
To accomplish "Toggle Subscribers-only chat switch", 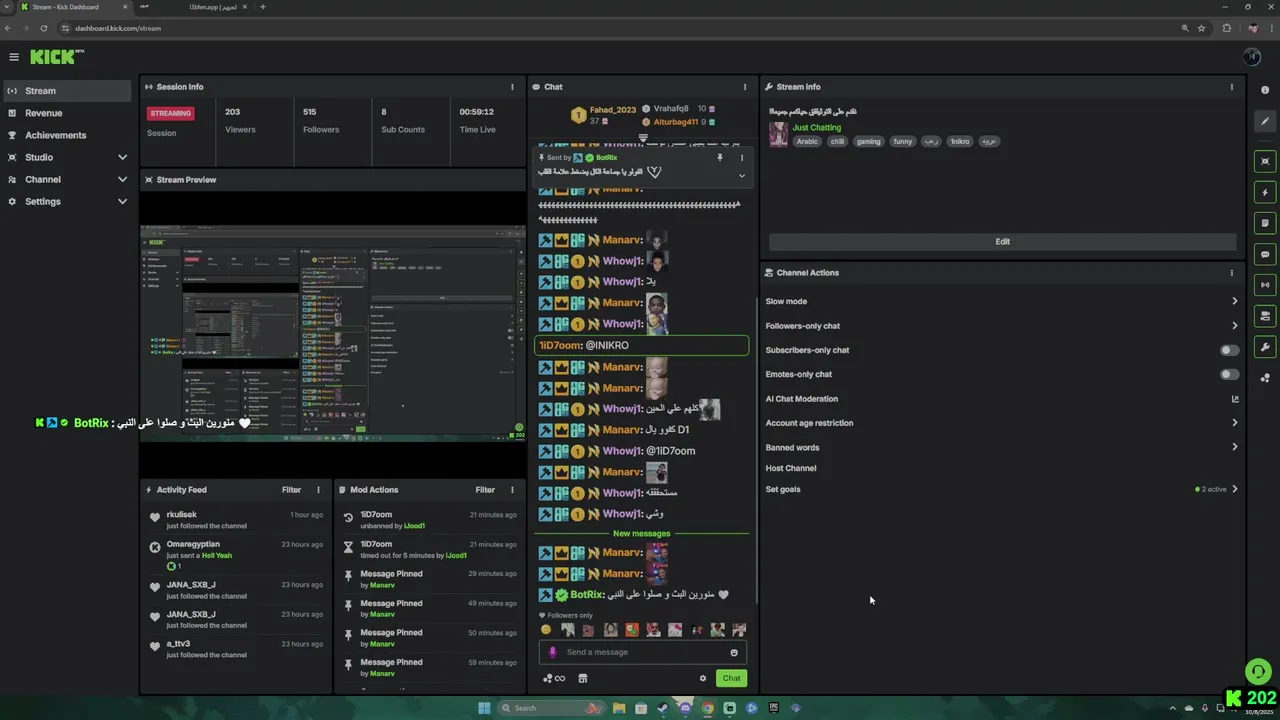I will point(1229,350).
